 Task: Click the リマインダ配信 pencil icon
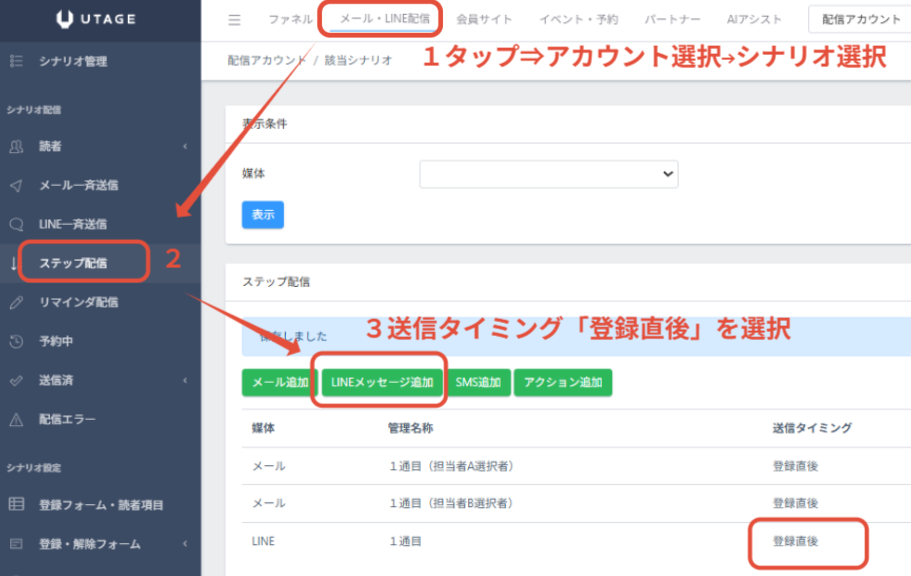point(16,302)
